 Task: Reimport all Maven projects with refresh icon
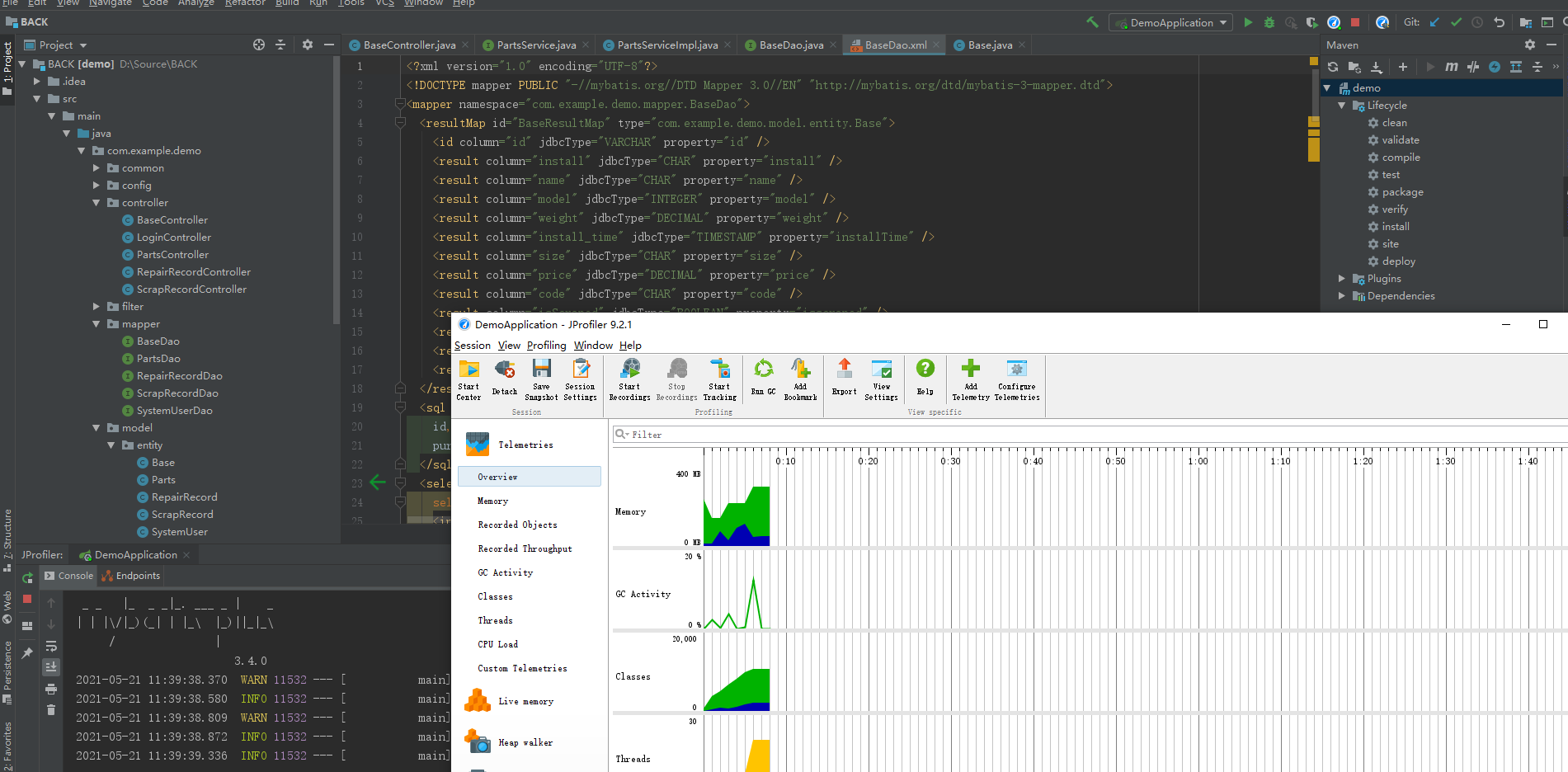pos(1333,67)
